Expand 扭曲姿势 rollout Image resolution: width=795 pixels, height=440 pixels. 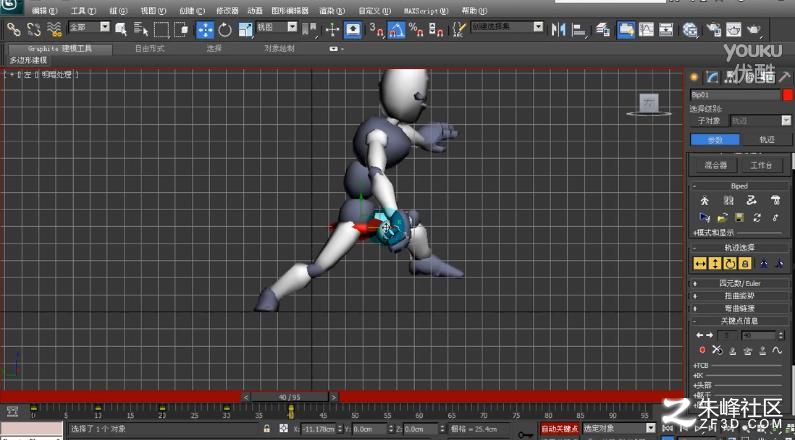(739, 296)
